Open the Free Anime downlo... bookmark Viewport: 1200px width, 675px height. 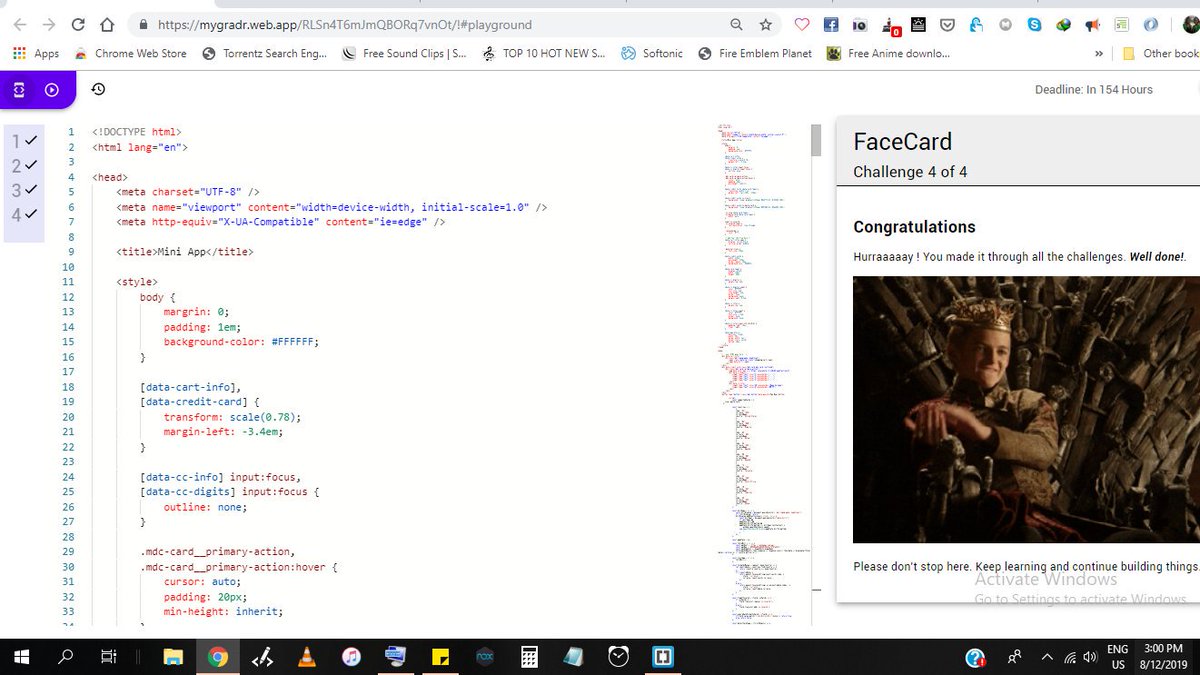coord(888,53)
